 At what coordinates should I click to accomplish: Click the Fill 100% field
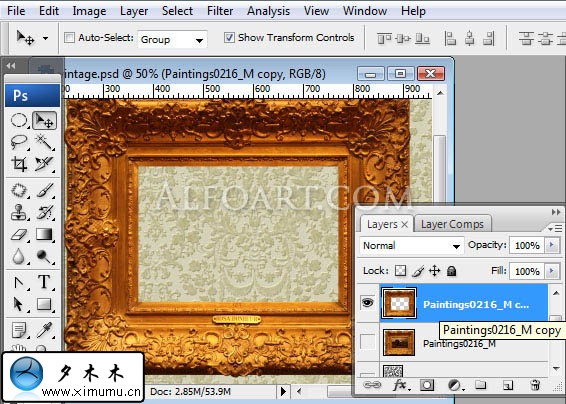(x=527, y=271)
